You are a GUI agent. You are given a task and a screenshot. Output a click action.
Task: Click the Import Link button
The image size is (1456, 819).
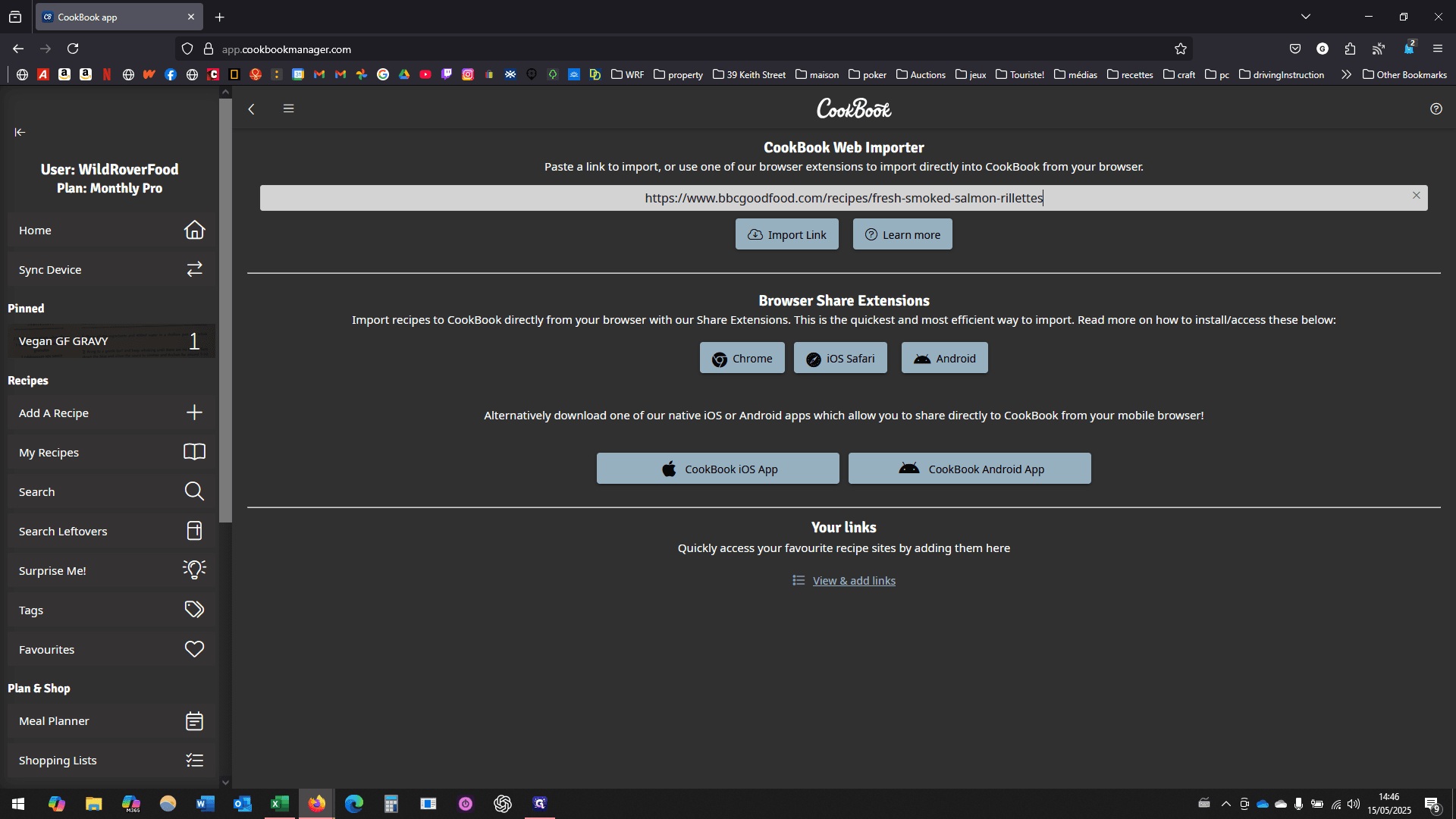pyautogui.click(x=786, y=234)
